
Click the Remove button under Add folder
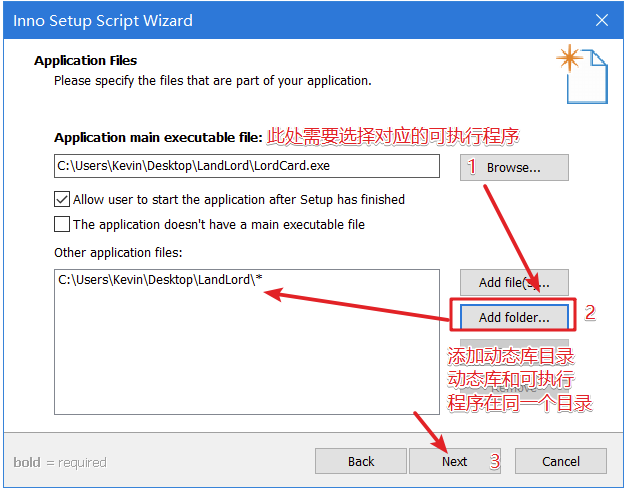514,387
